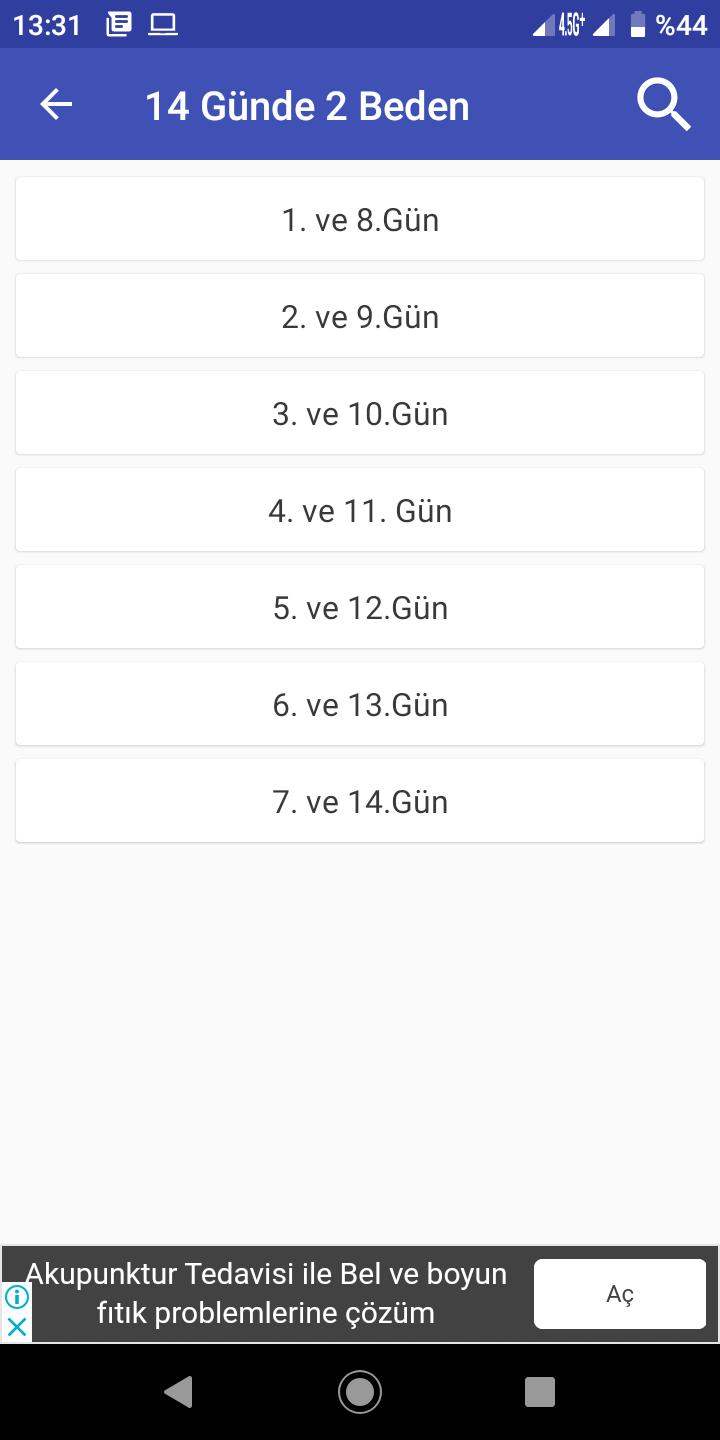
Task: Open the 2. ve 9.Gün item
Action: (360, 316)
